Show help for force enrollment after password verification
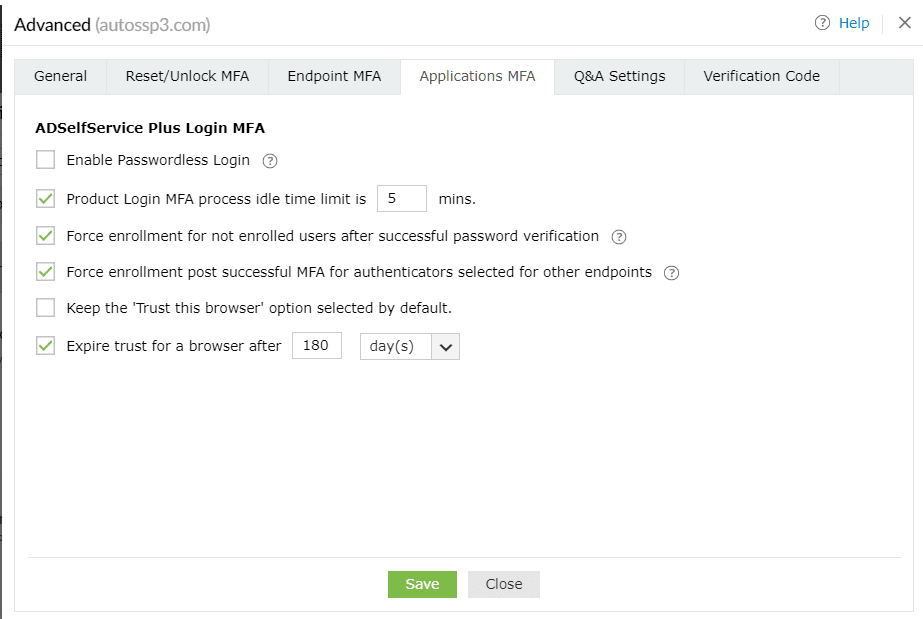 619,237
